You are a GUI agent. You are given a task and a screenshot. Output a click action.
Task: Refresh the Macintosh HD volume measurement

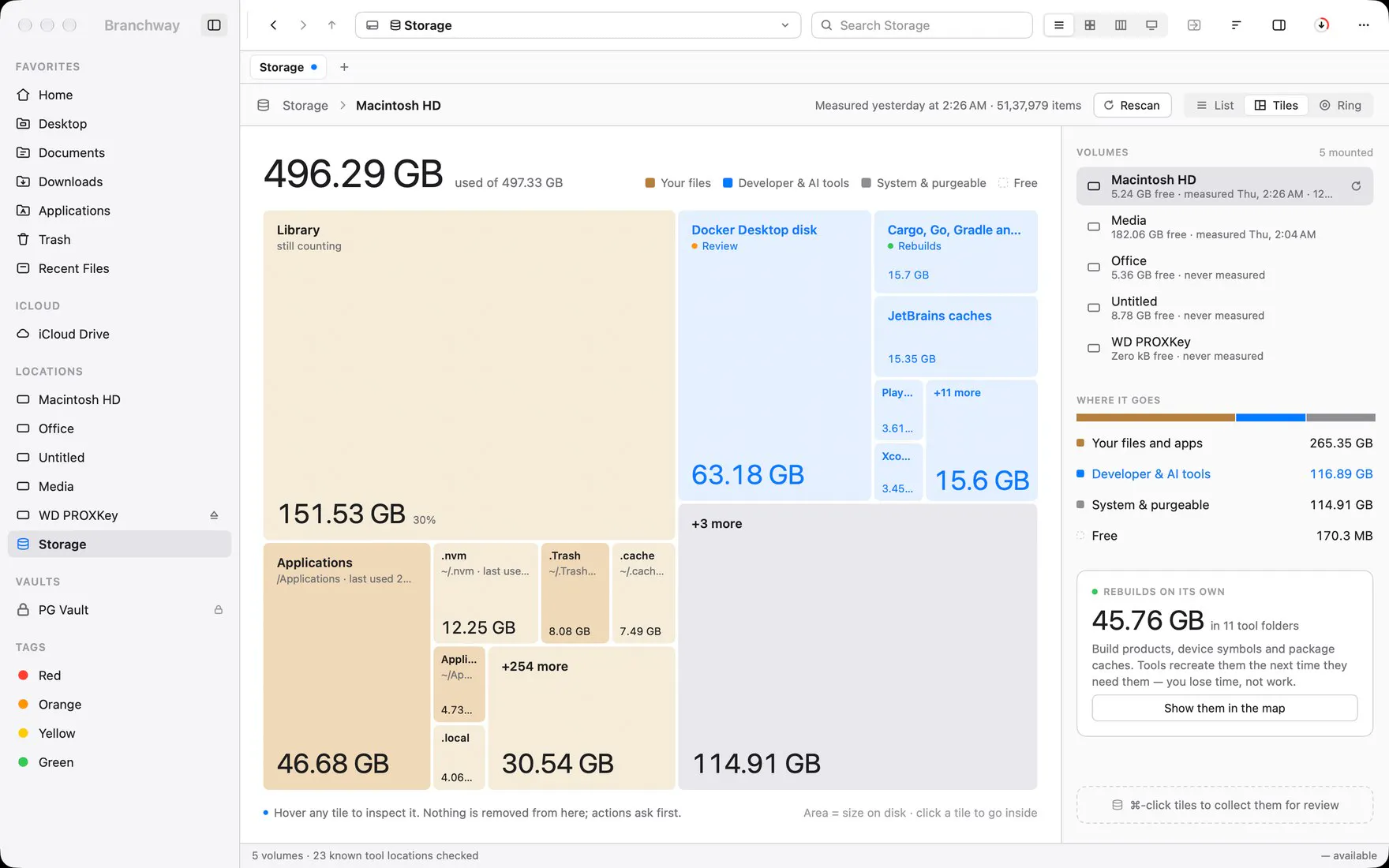pos(1356,186)
